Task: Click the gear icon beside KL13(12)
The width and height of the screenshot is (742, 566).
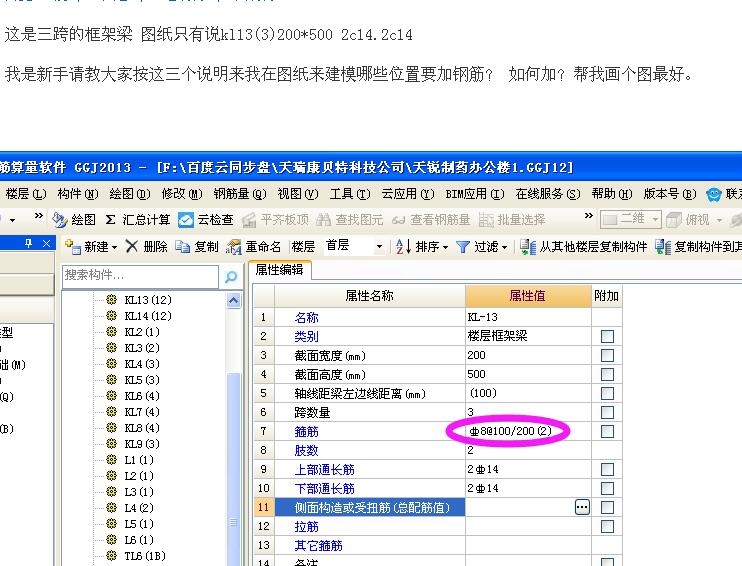Action: click(x=112, y=299)
